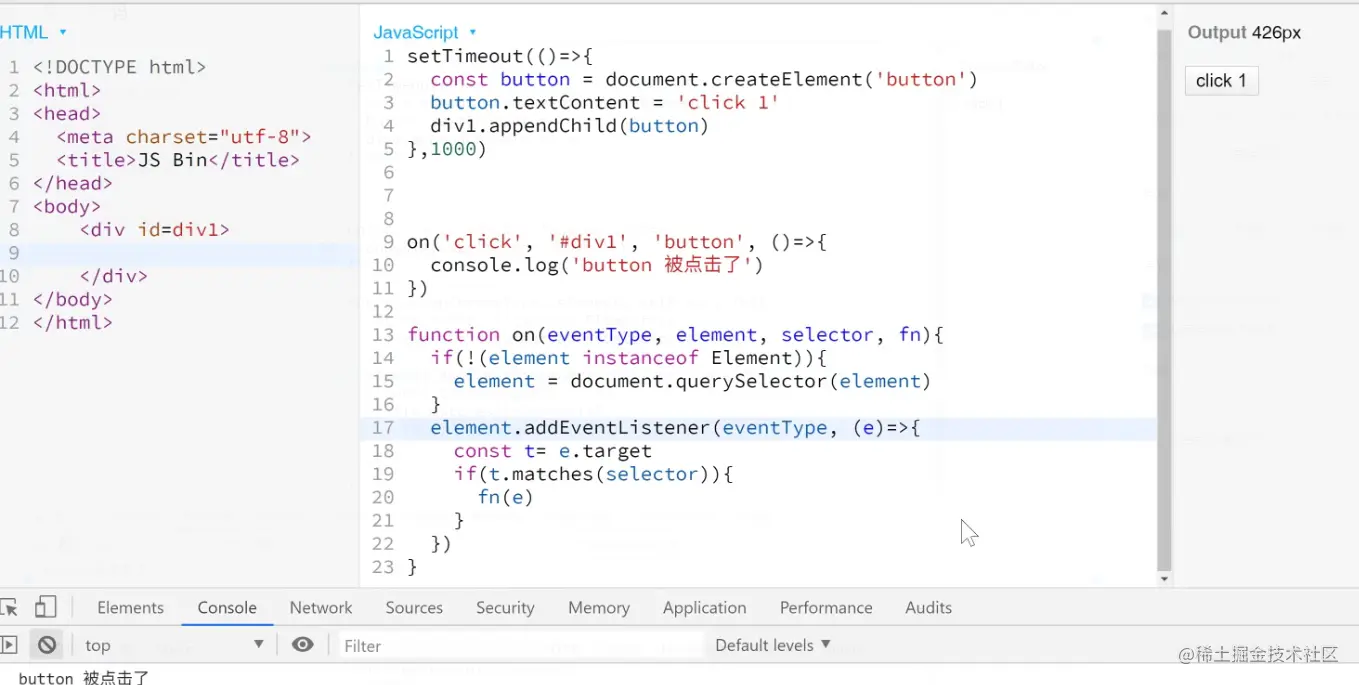This screenshot has height=685, width=1359.
Task: Click 'if(t.matches(selector)){' line
Action: click(x=593, y=474)
